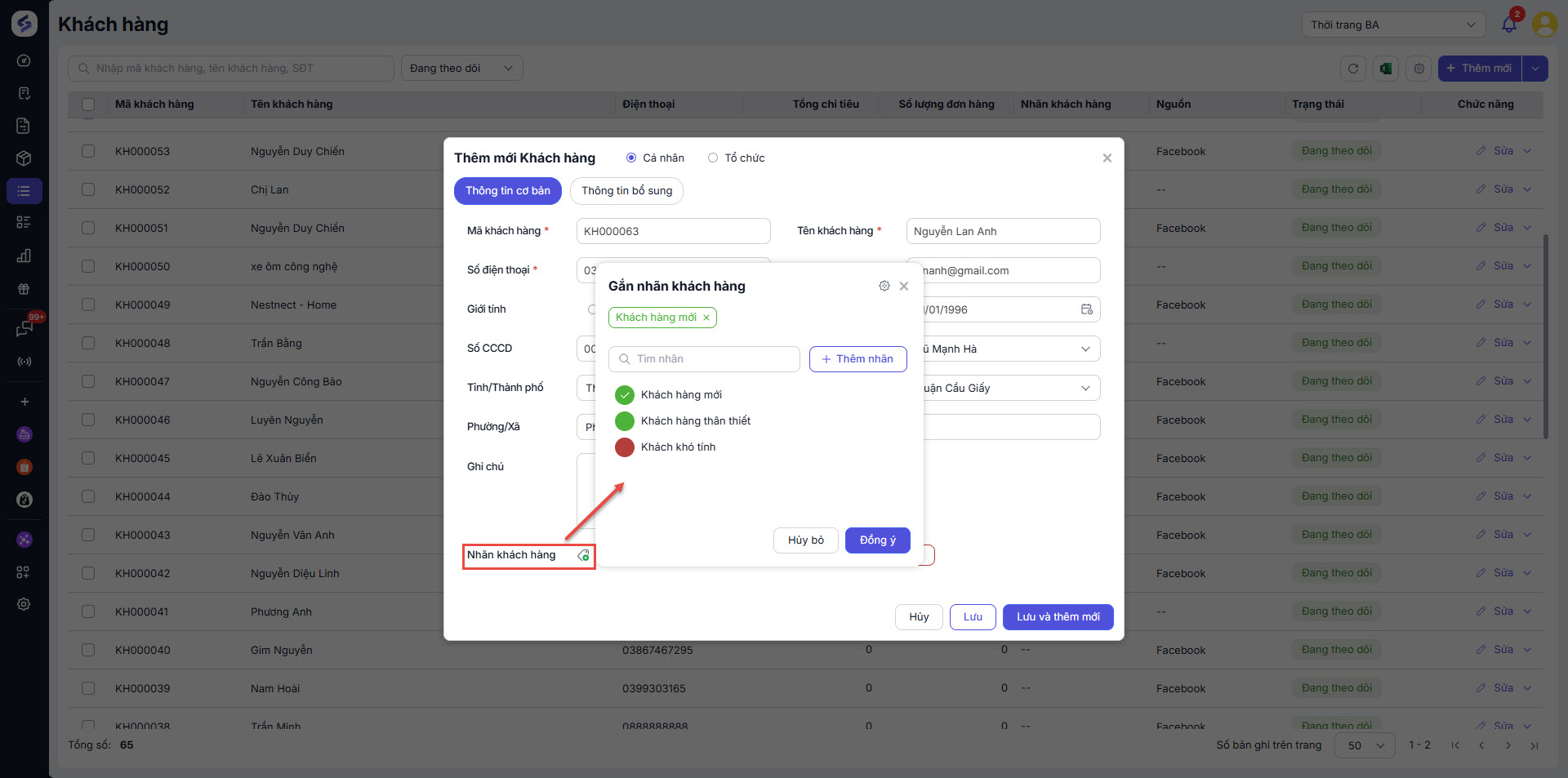Screen dimensions: 1568x778
Task: Select the red Khách khó tính label color
Action: click(625, 447)
